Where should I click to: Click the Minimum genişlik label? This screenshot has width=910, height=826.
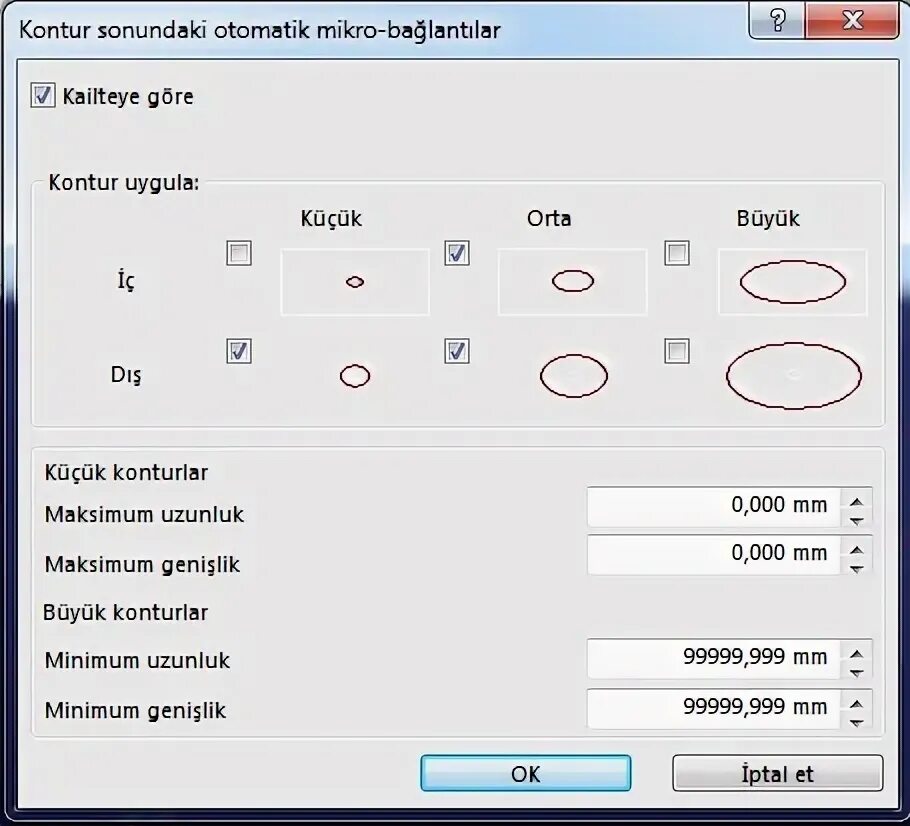coord(135,710)
